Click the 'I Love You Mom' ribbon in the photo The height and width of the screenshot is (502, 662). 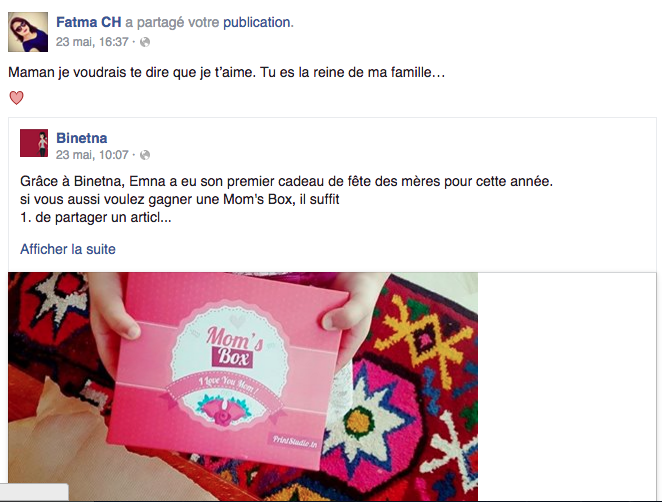[x=227, y=384]
